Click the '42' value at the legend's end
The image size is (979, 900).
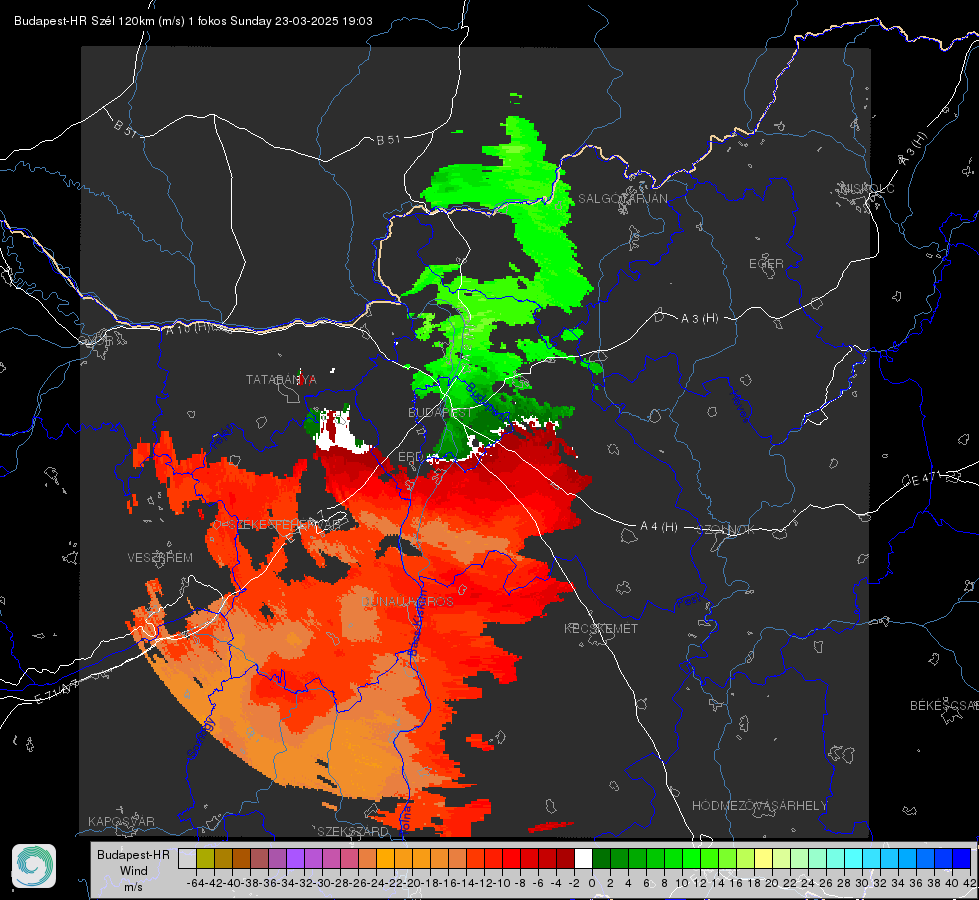pyautogui.click(x=969, y=883)
